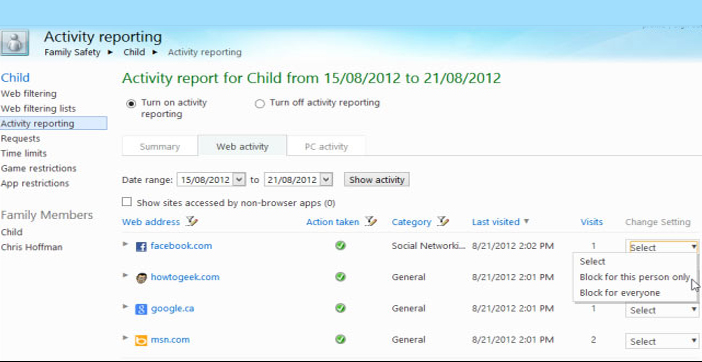
Task: Sort by Visits column header
Action: 591,221
